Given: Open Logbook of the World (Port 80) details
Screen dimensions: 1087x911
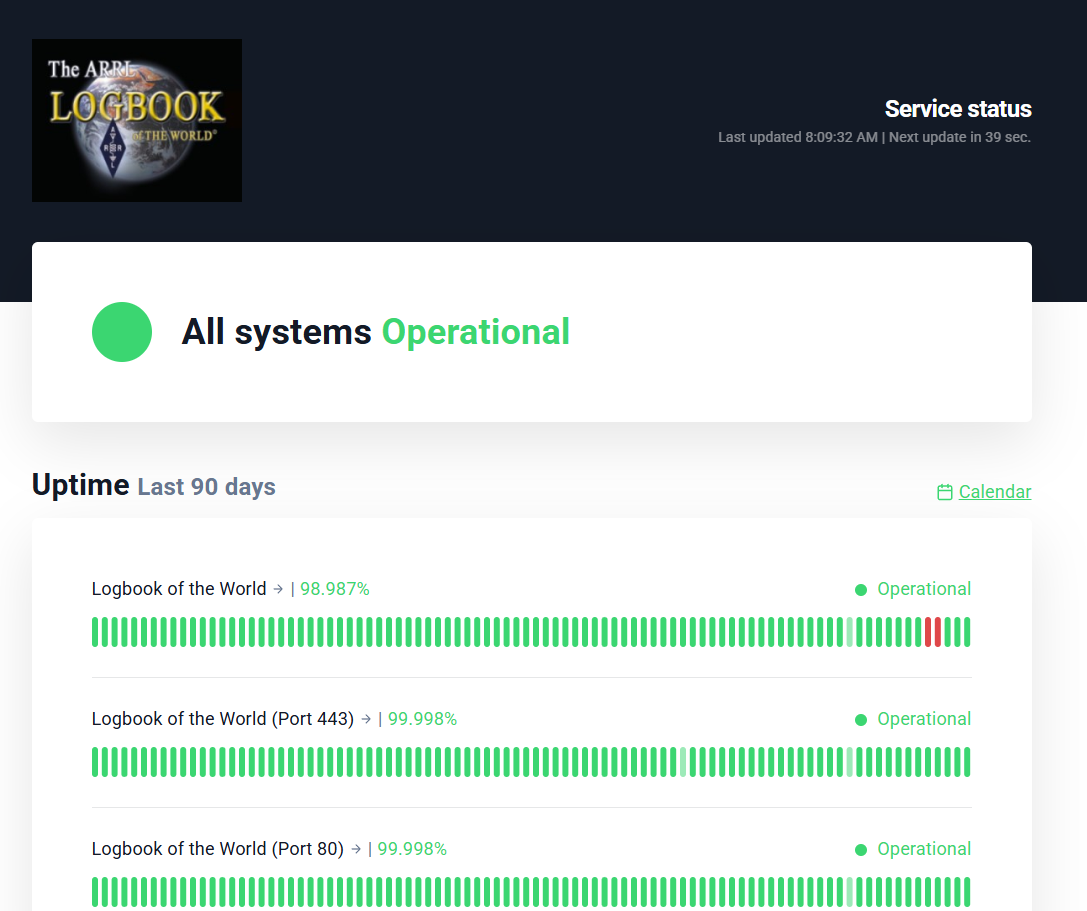Looking at the screenshot, I should (x=218, y=849).
